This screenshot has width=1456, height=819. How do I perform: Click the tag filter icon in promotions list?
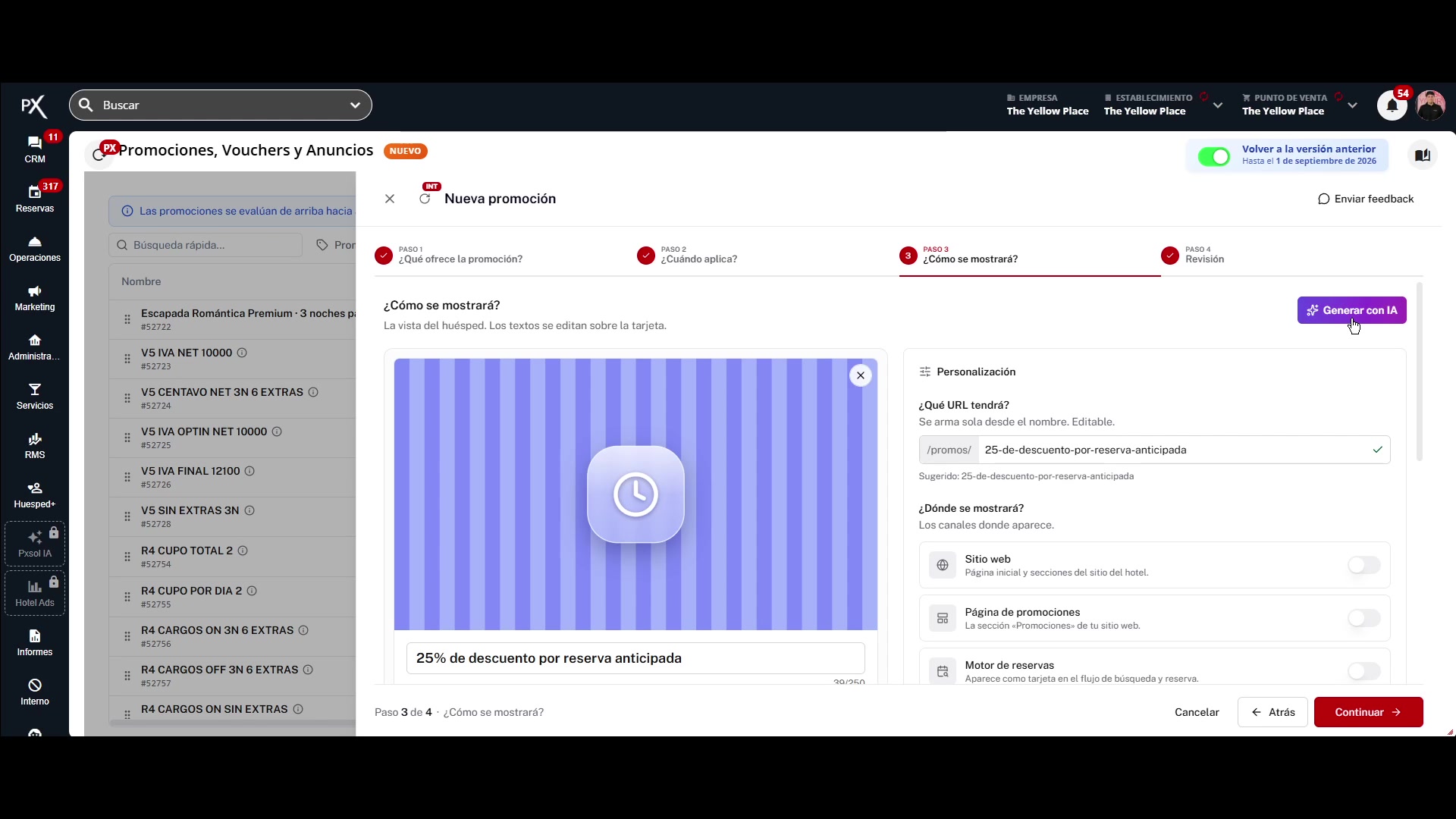(x=322, y=245)
